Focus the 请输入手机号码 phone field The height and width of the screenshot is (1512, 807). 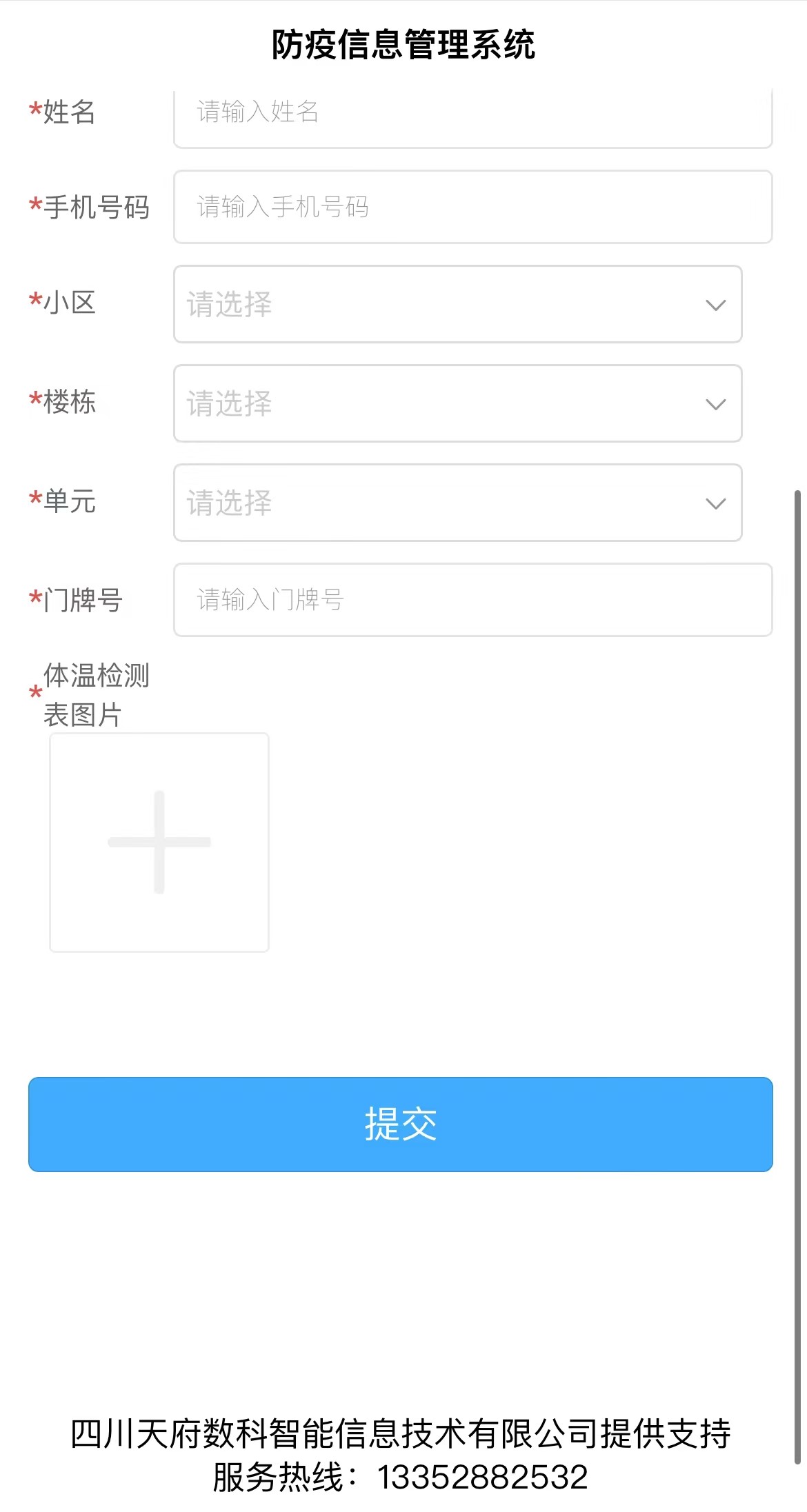[473, 207]
